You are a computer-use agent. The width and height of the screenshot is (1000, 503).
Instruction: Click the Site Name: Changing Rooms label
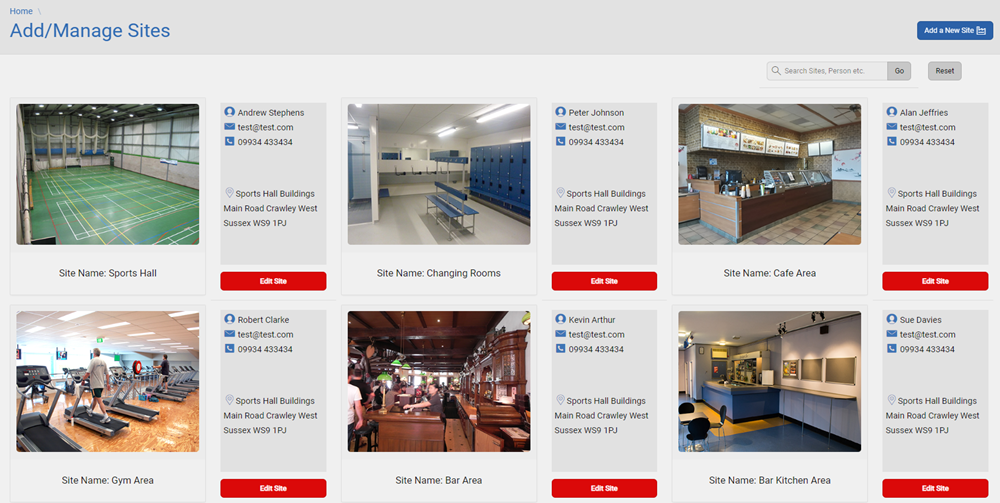(439, 273)
